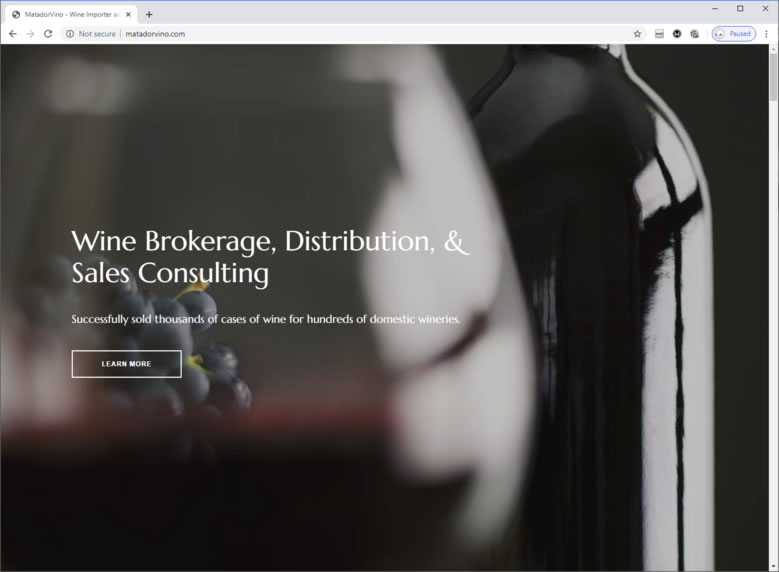Open the Not secure site info

point(91,33)
